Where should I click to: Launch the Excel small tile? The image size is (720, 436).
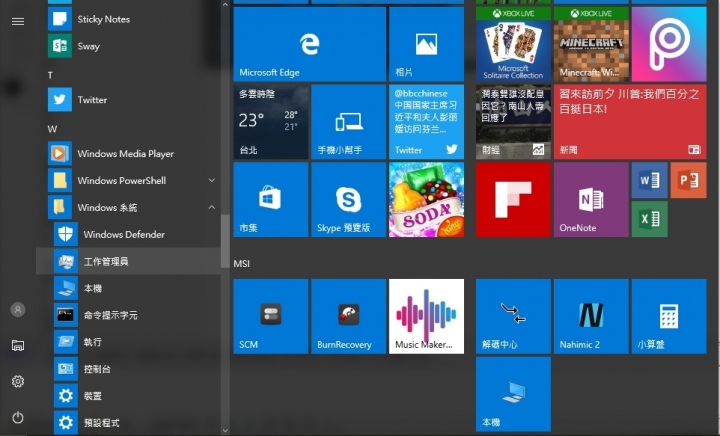[650, 219]
